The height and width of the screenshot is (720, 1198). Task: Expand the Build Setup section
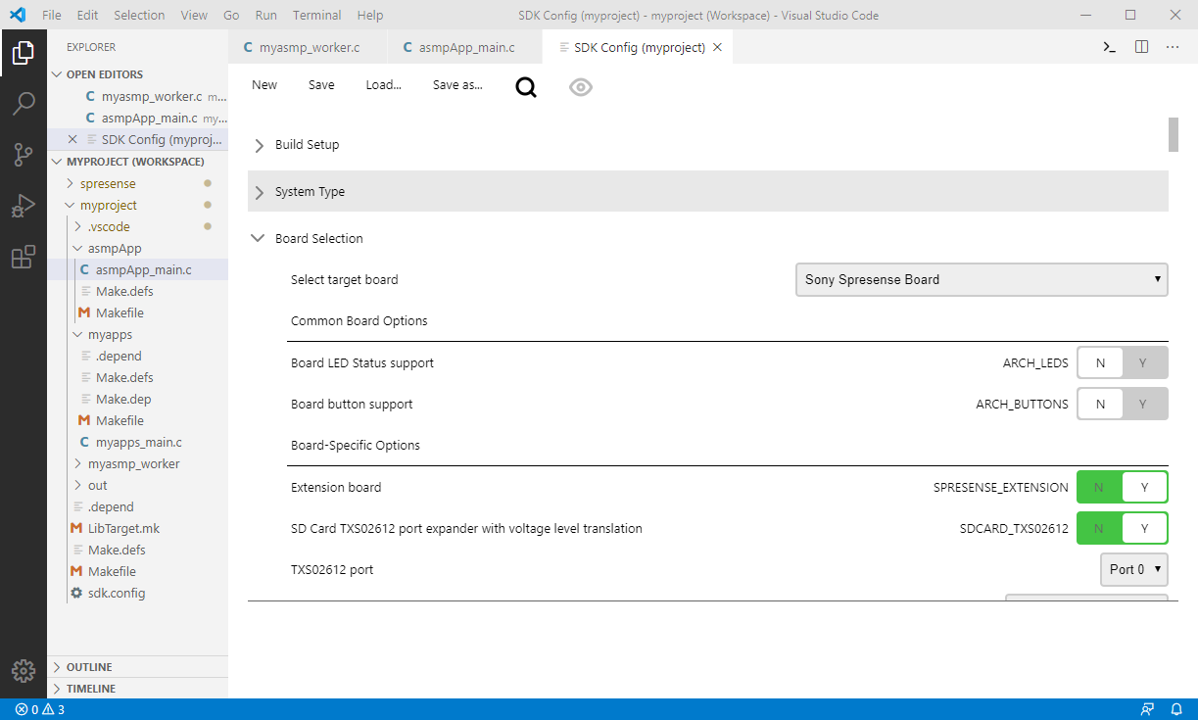259,145
